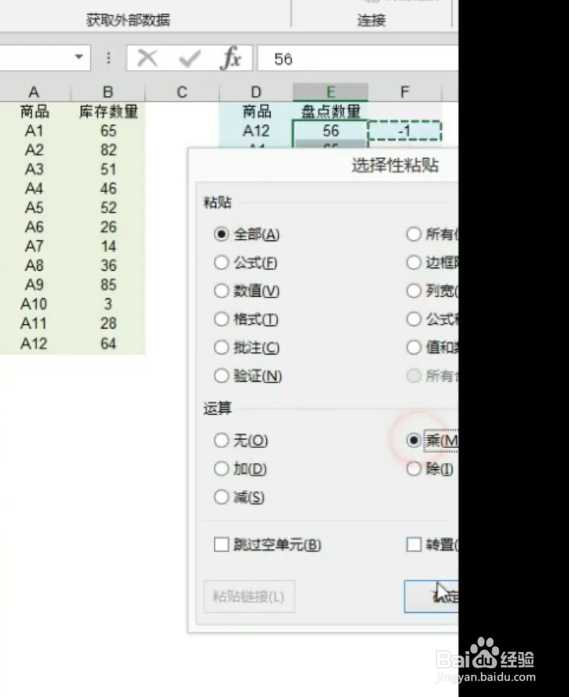Click column B header
This screenshot has width=569, height=697.
[x=108, y=92]
